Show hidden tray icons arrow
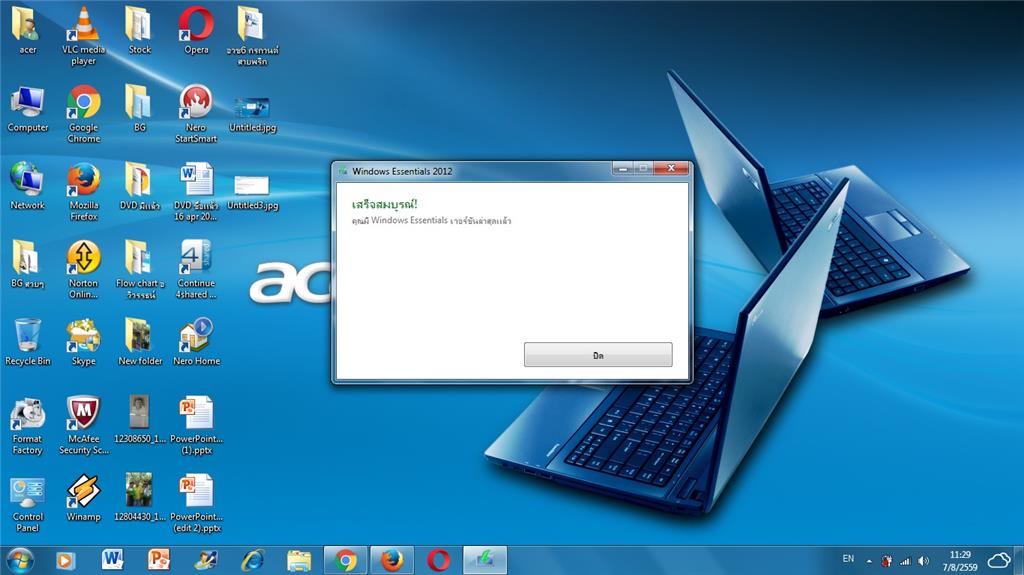This screenshot has height=575, width=1024. point(869,561)
